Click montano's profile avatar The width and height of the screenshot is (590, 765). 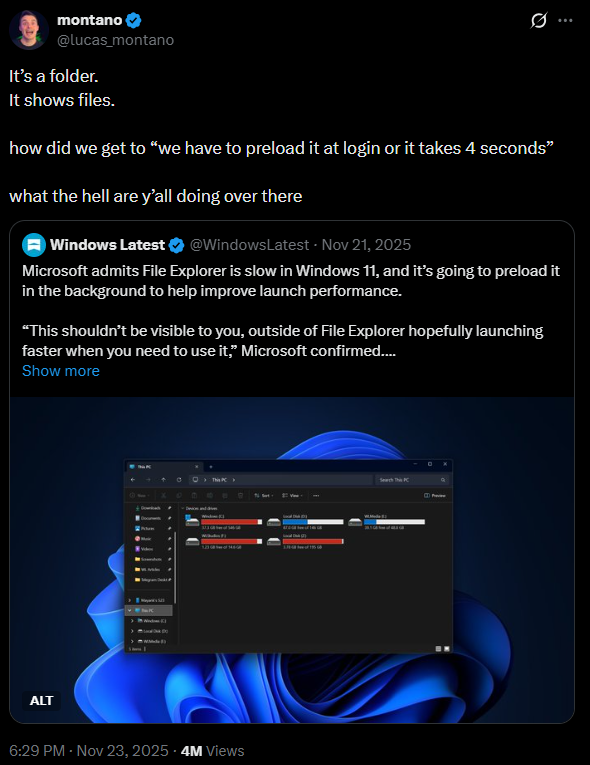pyautogui.click(x=28, y=30)
